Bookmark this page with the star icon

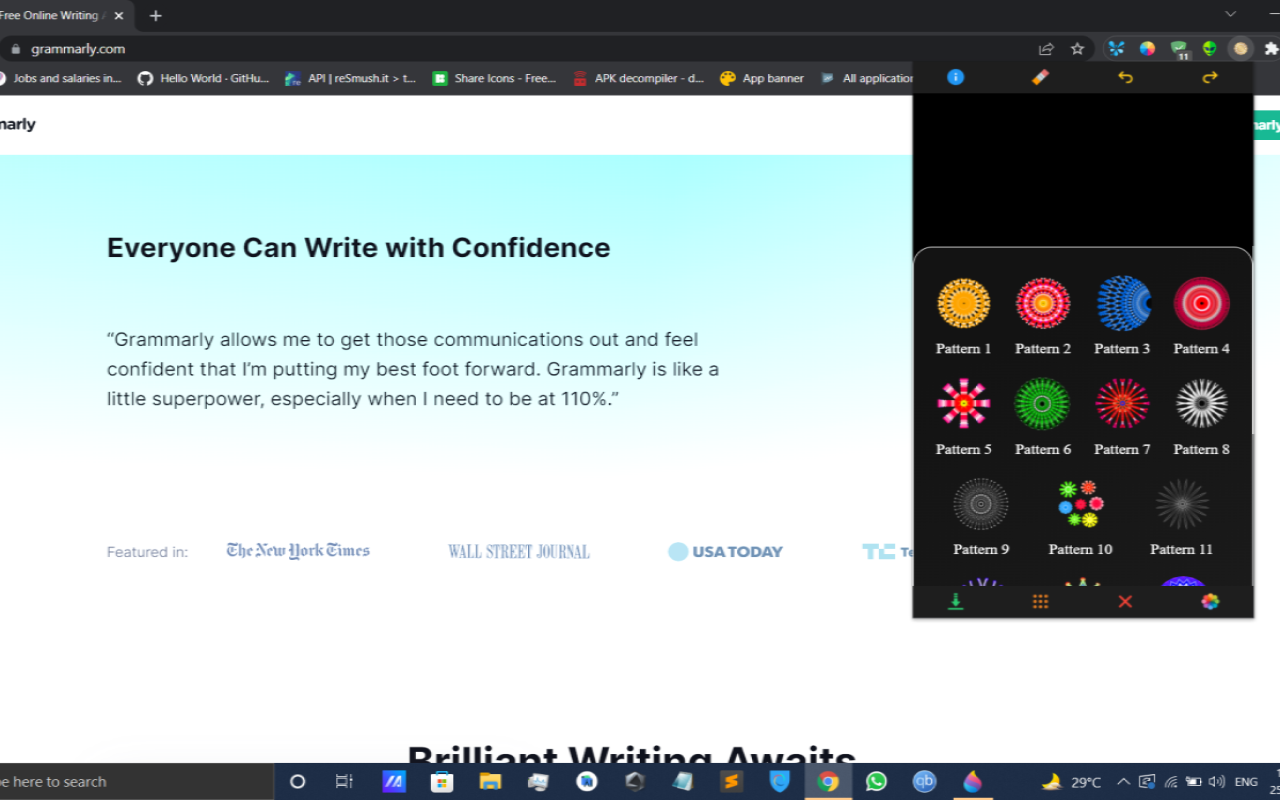pyautogui.click(x=1077, y=48)
